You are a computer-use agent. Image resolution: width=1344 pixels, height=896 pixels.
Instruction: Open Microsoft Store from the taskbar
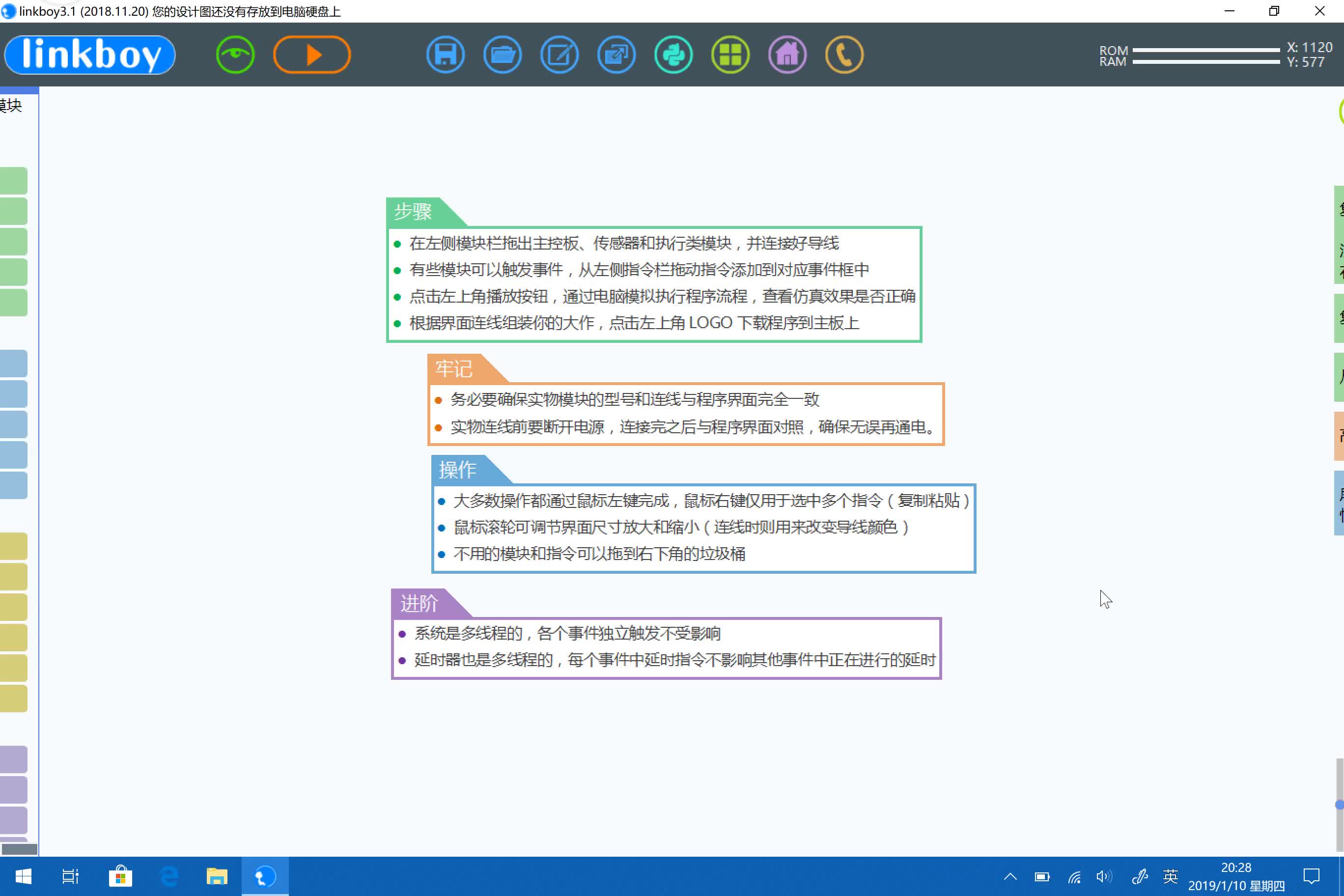tap(120, 876)
